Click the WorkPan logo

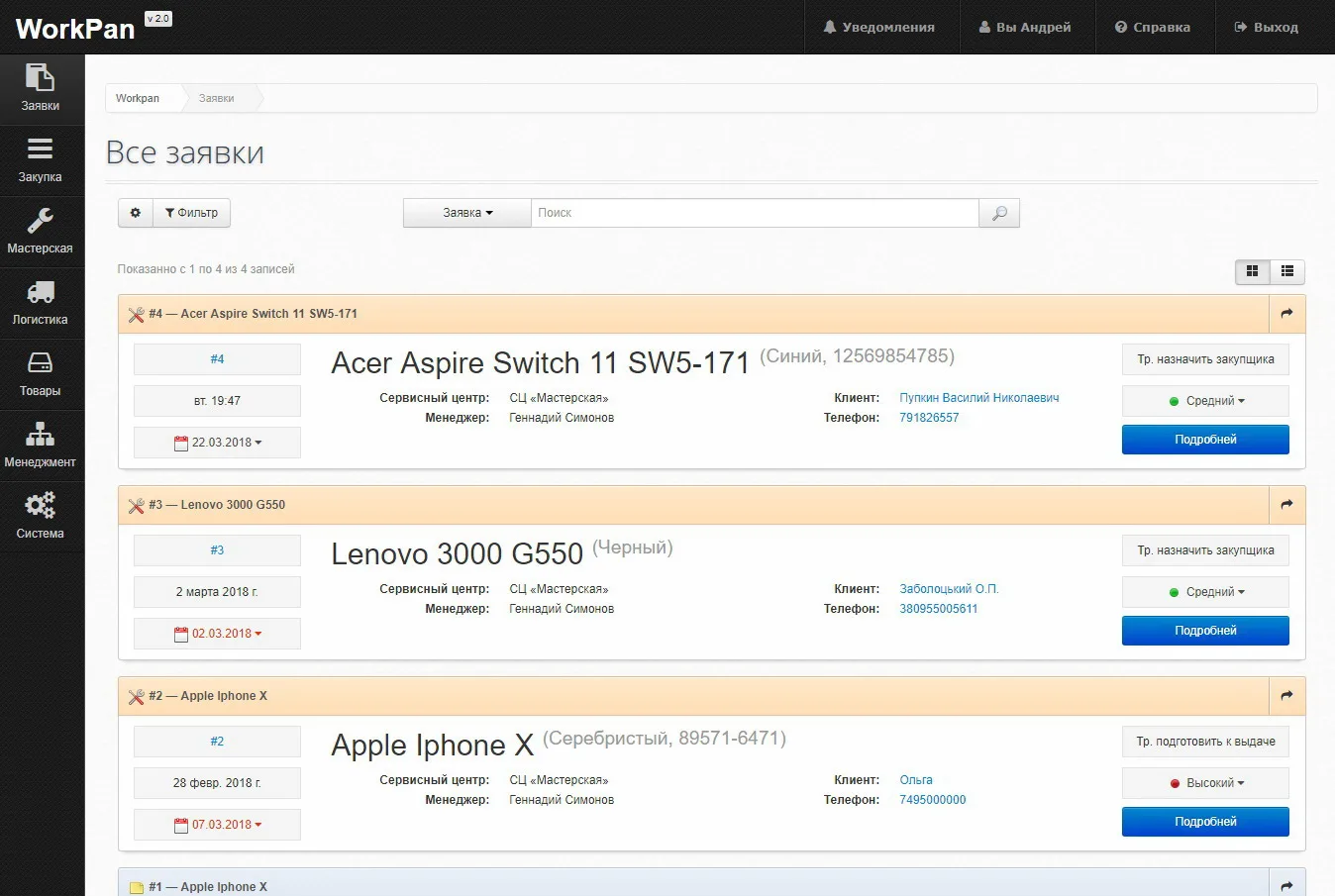[75, 29]
